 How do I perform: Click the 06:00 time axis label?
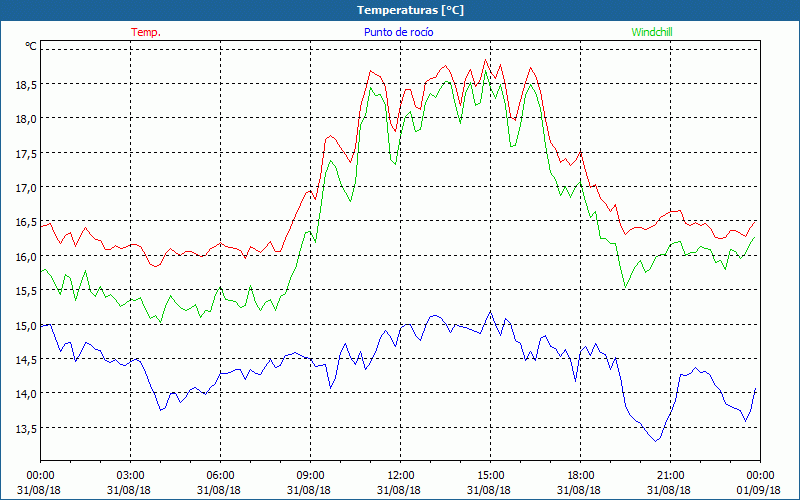coord(220,476)
